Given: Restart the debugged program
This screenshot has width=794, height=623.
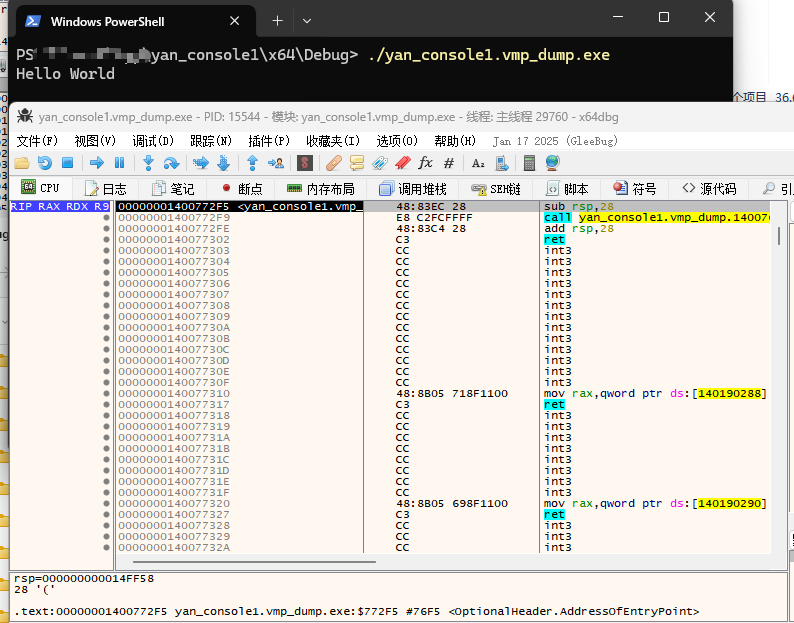Looking at the screenshot, I should (x=44, y=163).
